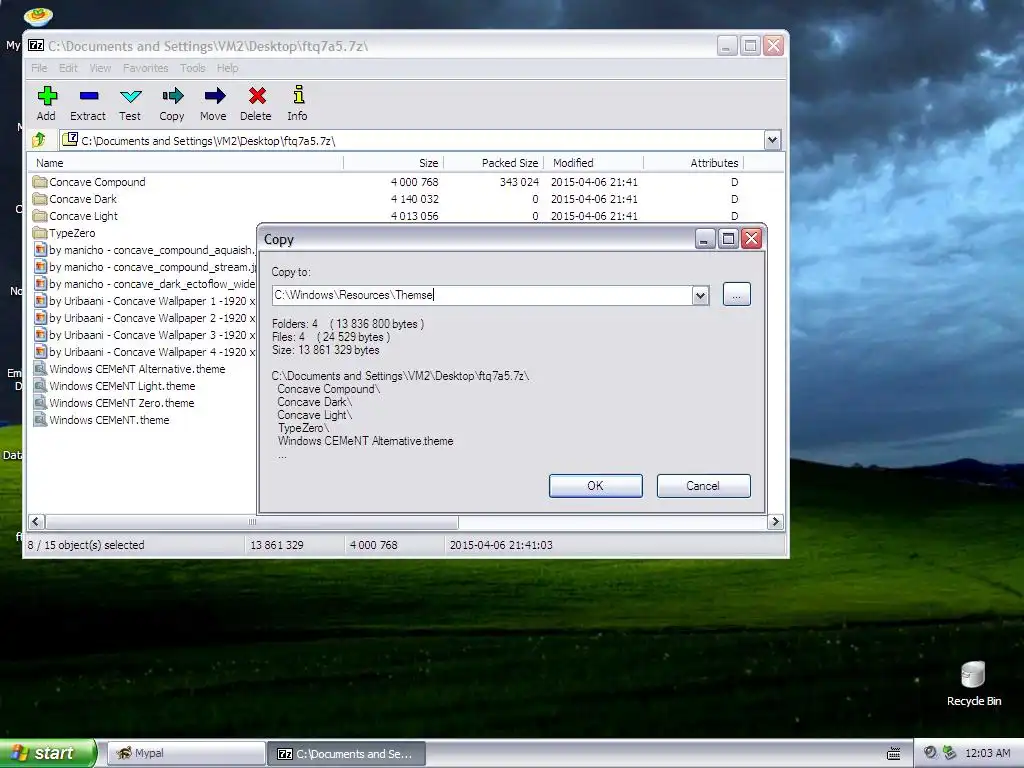Open the View menu
1024x768 pixels.
[100, 68]
